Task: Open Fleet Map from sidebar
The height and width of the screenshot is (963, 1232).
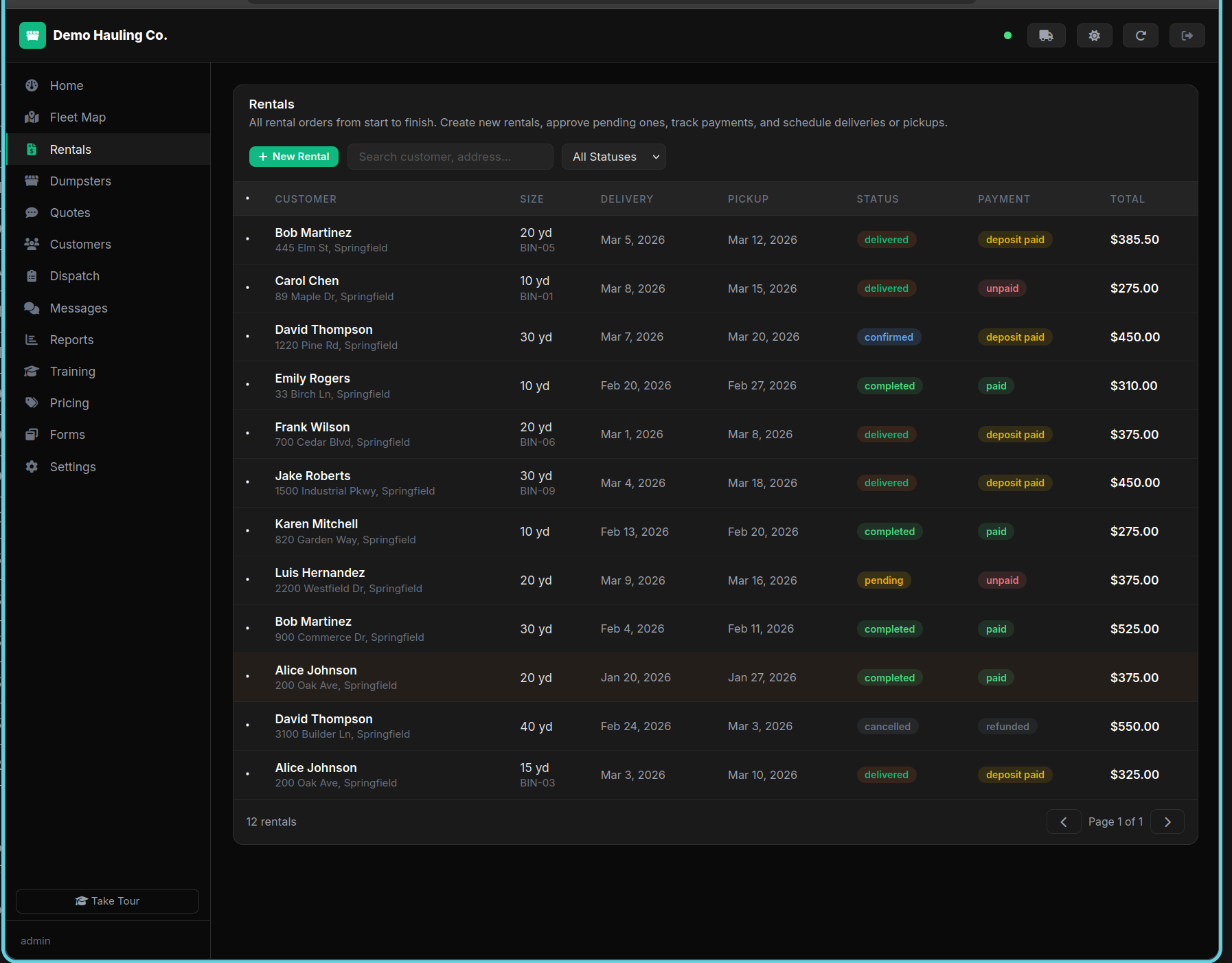Action: point(78,117)
